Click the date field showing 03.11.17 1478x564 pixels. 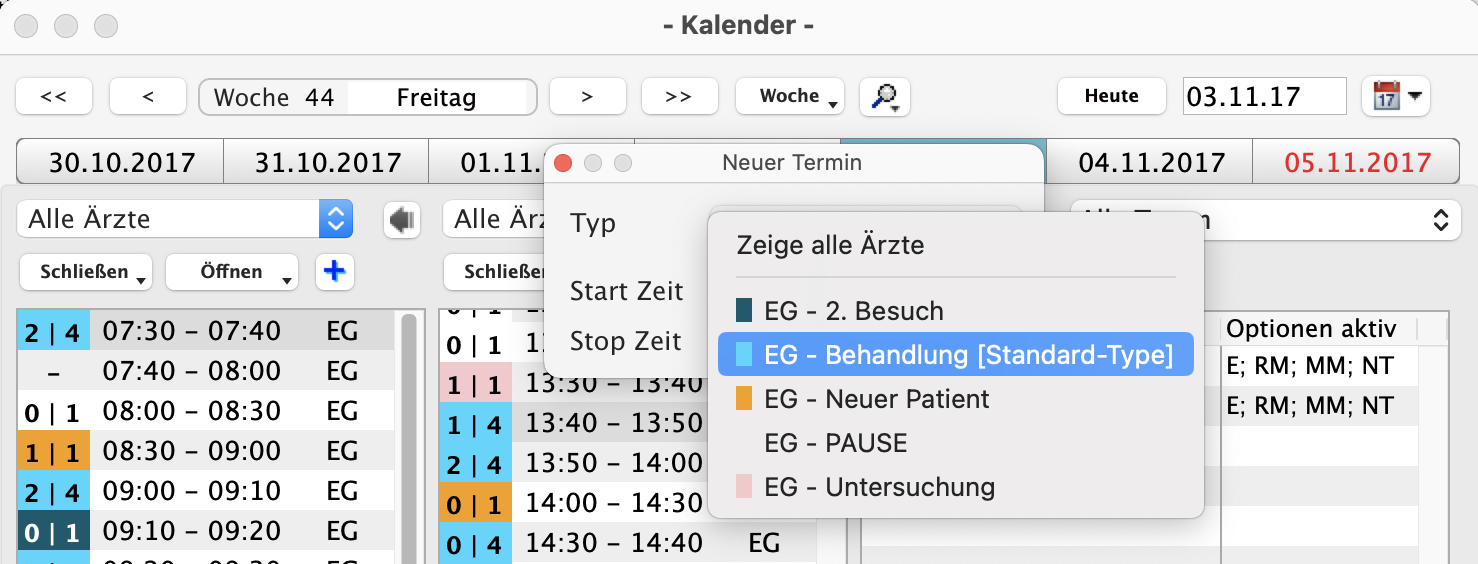[1264, 97]
